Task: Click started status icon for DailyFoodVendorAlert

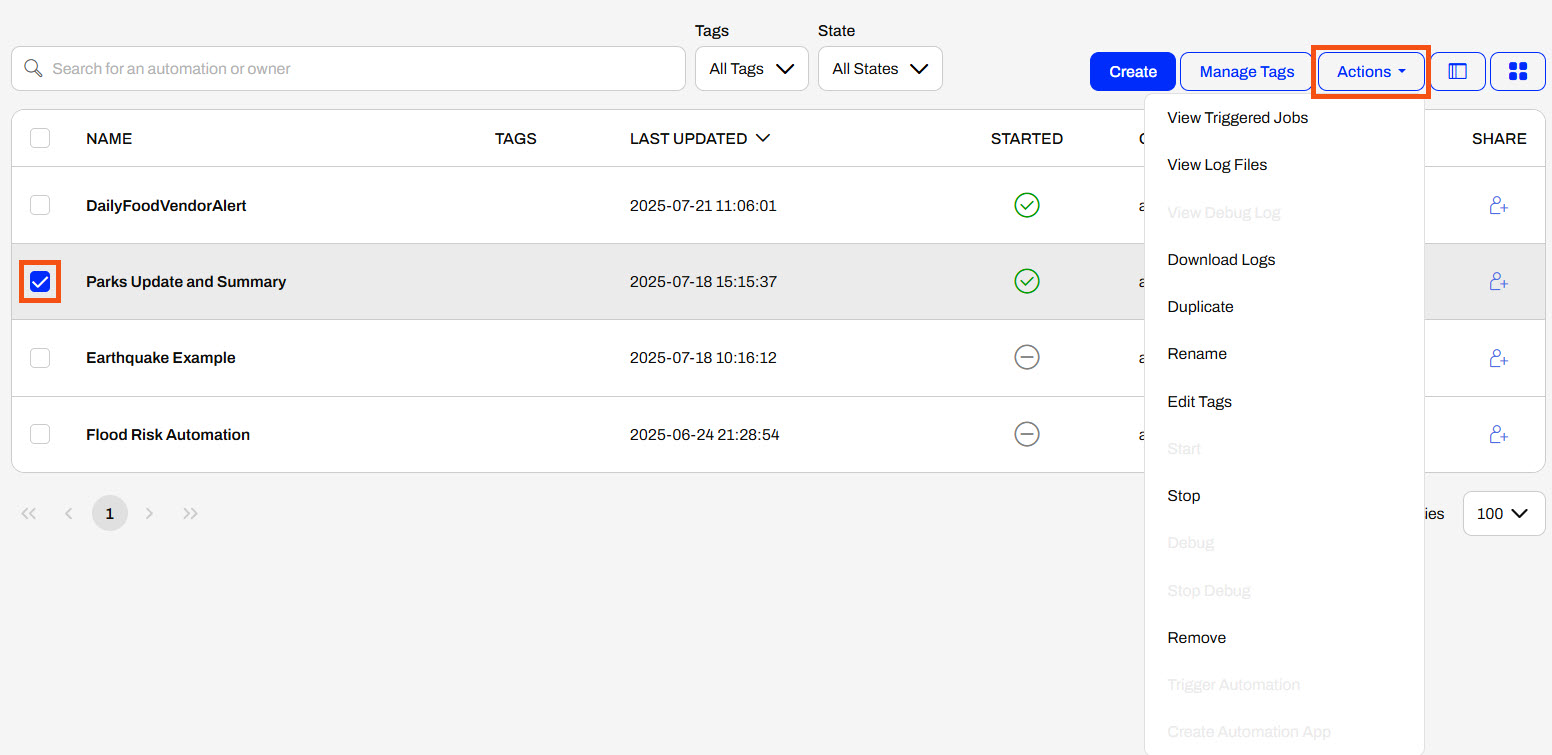Action: (1026, 205)
